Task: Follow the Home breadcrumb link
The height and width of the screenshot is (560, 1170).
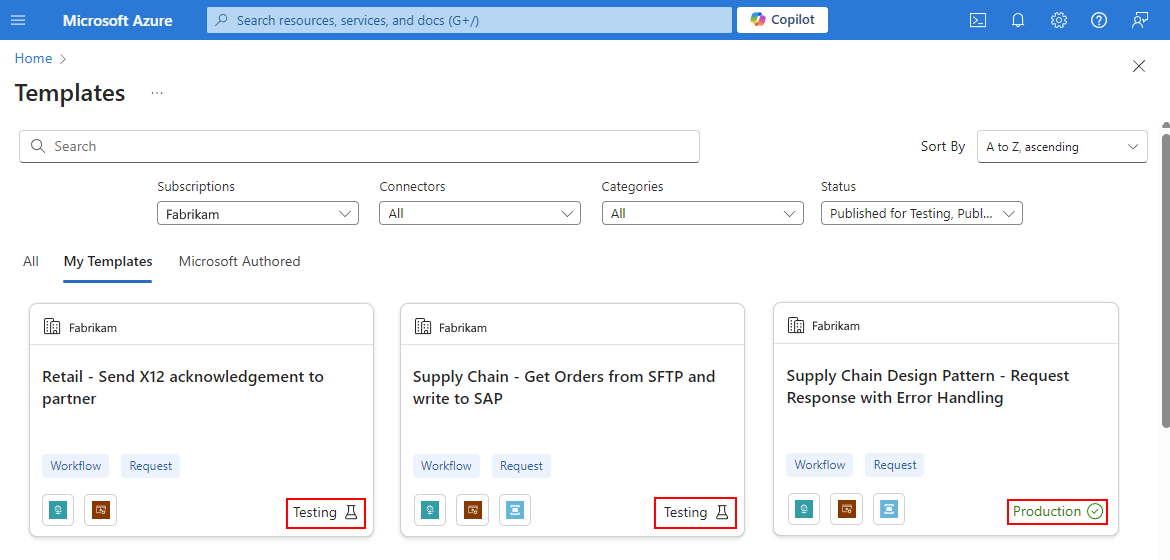Action: [34, 58]
